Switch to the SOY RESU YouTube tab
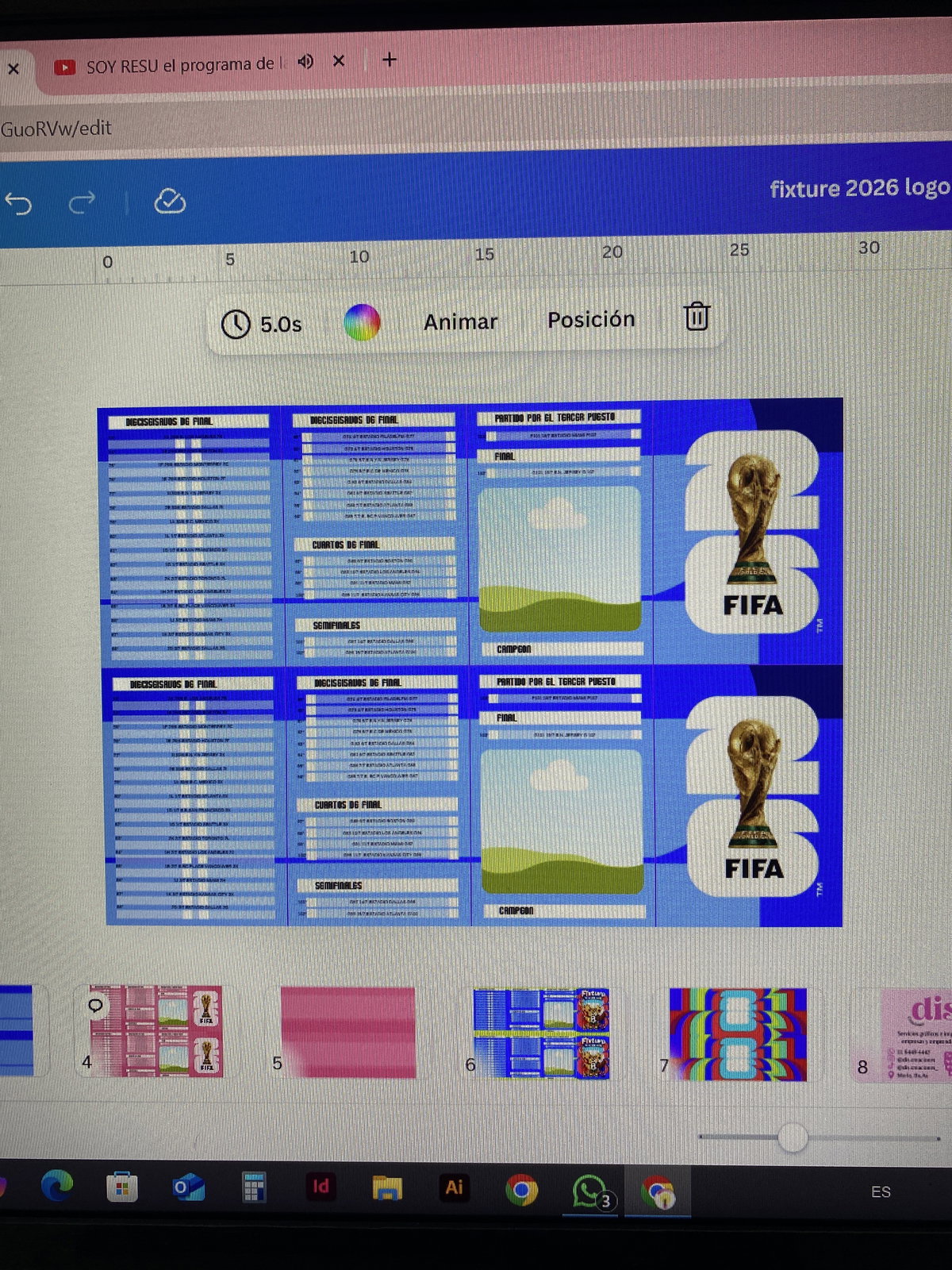This screenshot has width=952, height=1270. coord(175,66)
